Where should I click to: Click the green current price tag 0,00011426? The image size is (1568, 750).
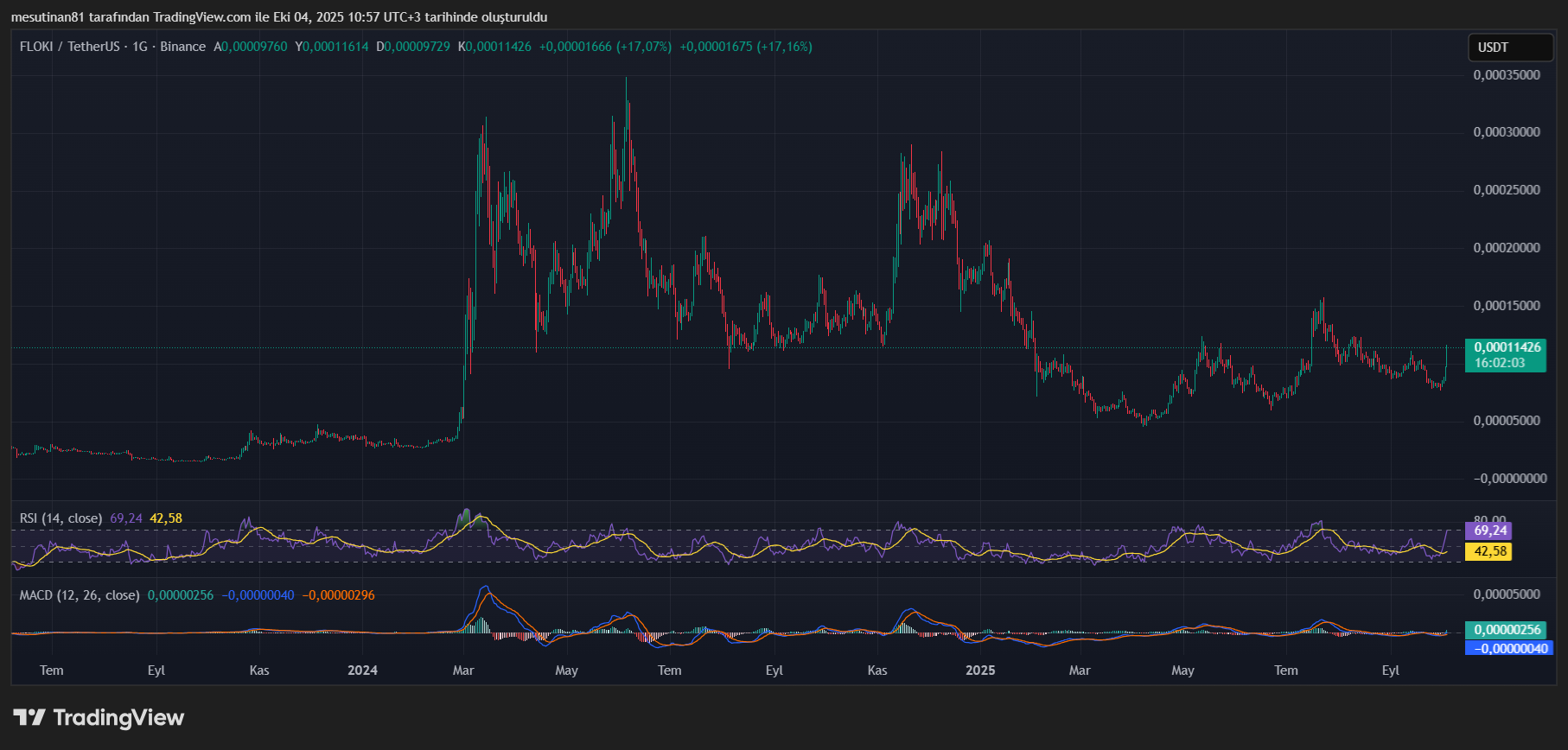pyautogui.click(x=1507, y=347)
